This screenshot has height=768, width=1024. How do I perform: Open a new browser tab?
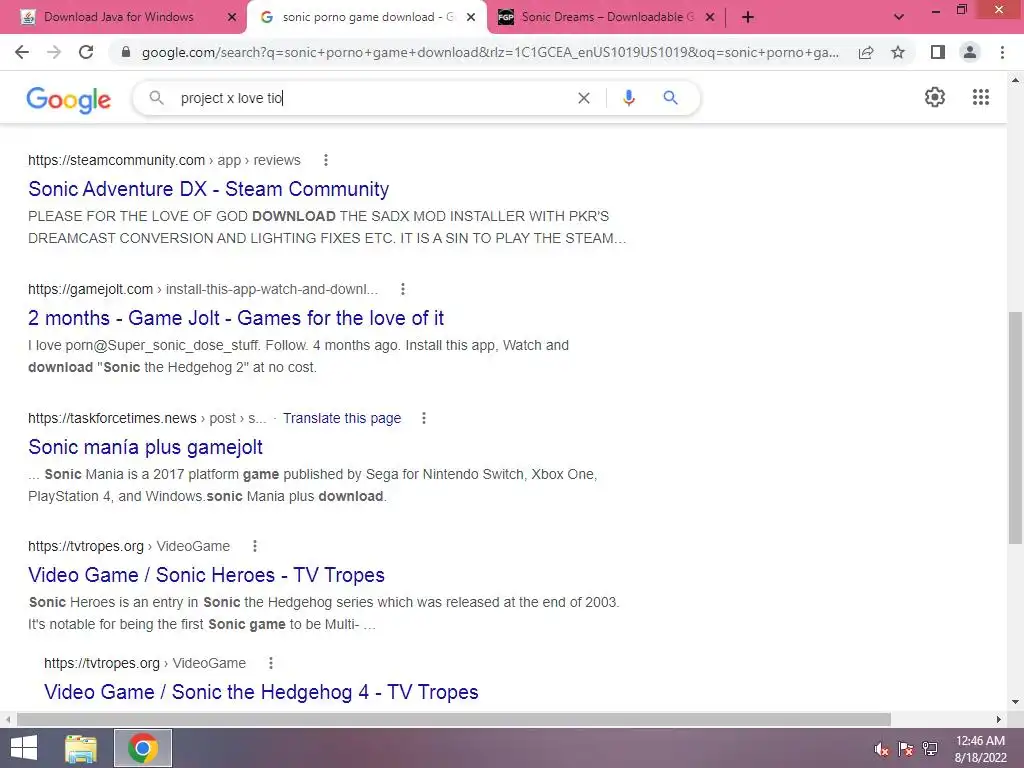pyautogui.click(x=748, y=17)
